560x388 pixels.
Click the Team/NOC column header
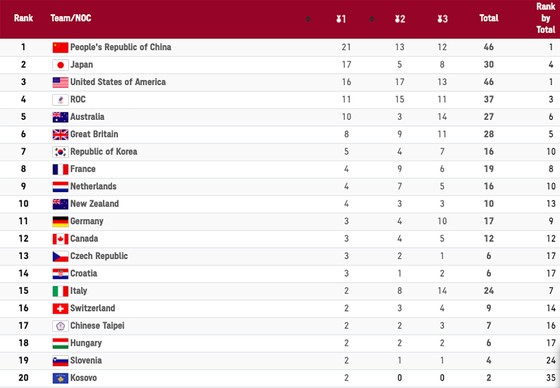[x=71, y=18]
